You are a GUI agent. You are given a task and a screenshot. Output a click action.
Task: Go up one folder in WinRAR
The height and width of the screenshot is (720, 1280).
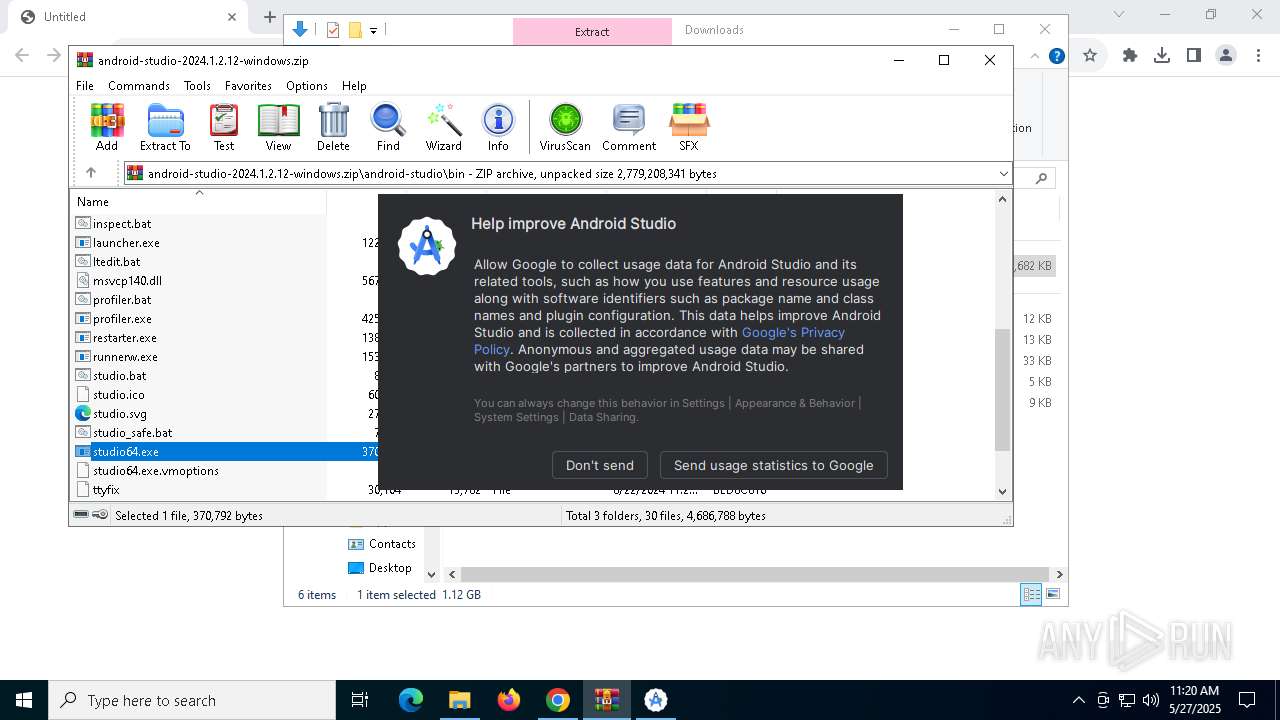pyautogui.click(x=91, y=173)
